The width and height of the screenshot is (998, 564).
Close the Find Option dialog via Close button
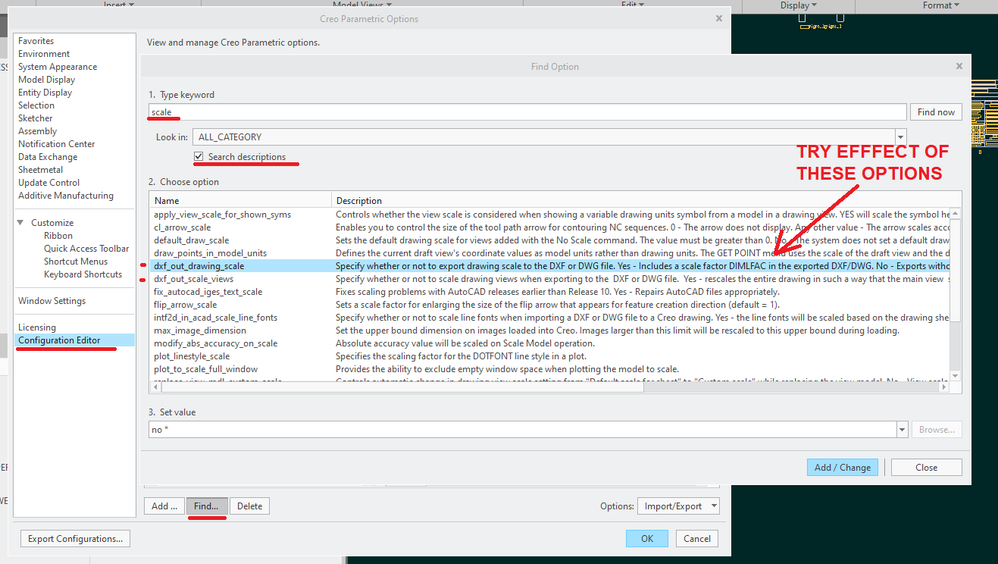pyautogui.click(x=926, y=467)
